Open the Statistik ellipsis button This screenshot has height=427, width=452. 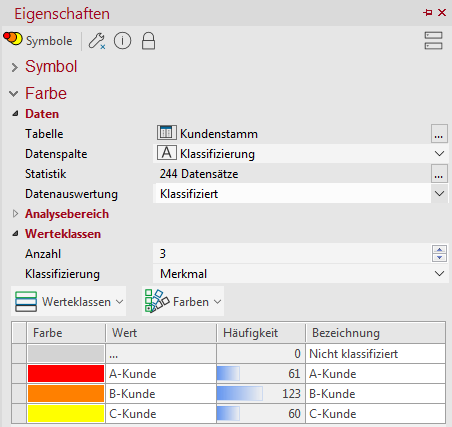point(439,173)
